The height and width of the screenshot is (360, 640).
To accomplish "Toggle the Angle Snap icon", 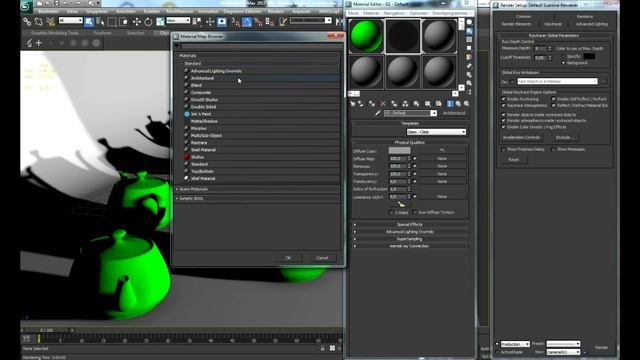I will tap(247, 21).
